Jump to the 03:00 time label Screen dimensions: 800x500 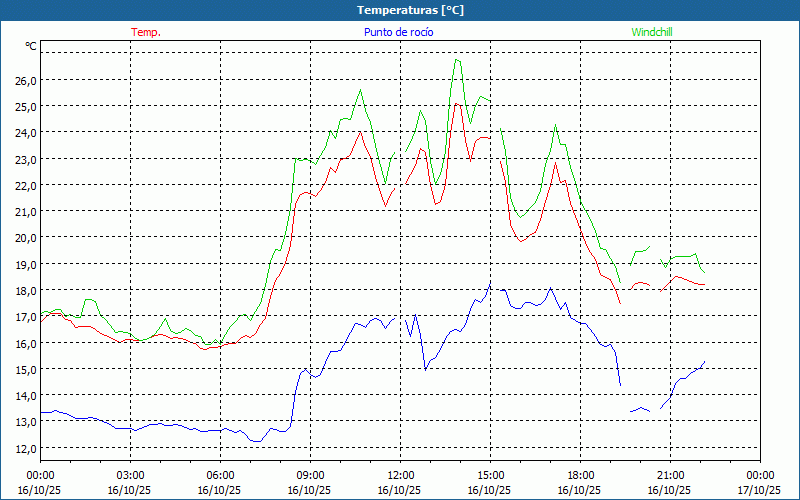[130, 475]
